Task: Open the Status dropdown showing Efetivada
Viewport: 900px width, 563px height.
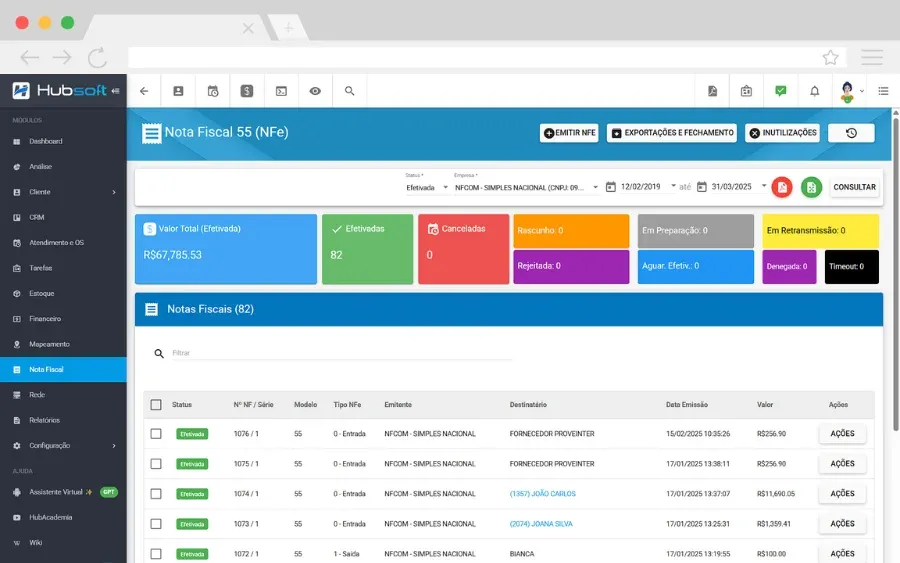Action: coord(426,187)
